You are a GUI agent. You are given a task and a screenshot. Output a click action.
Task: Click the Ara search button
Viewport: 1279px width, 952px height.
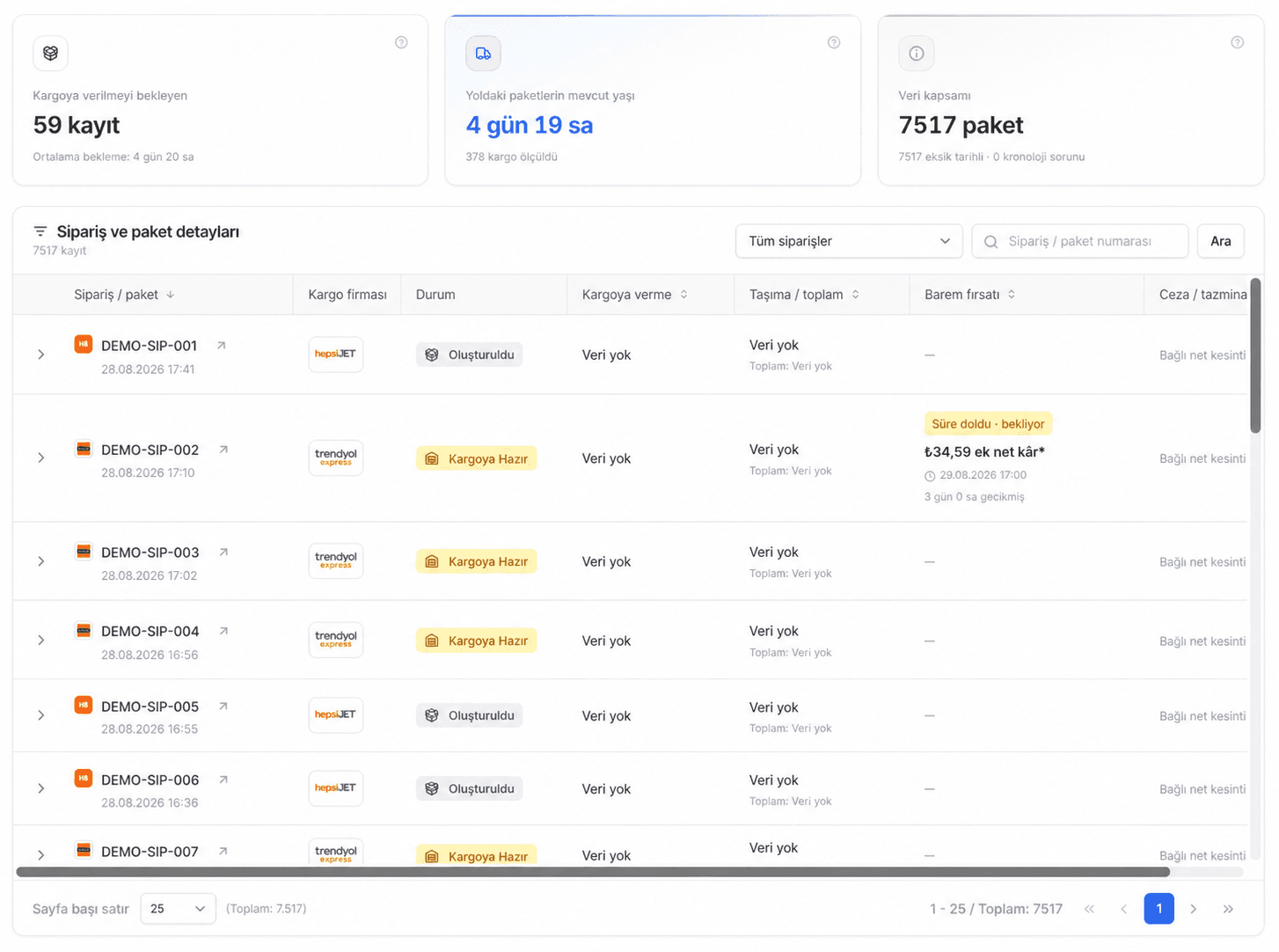1221,241
